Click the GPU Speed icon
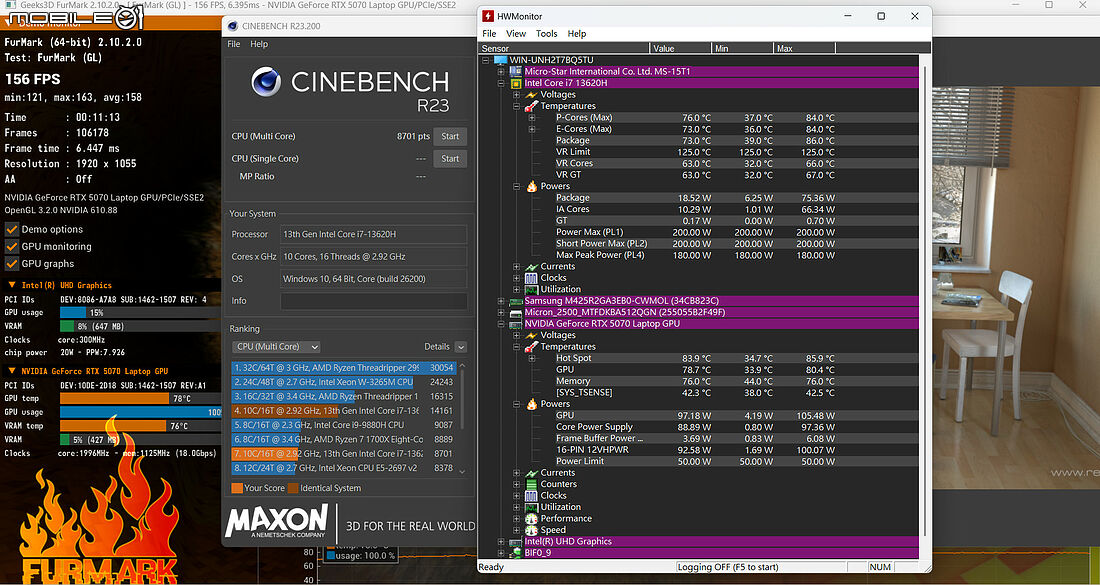The image size is (1100, 585). click(531, 530)
